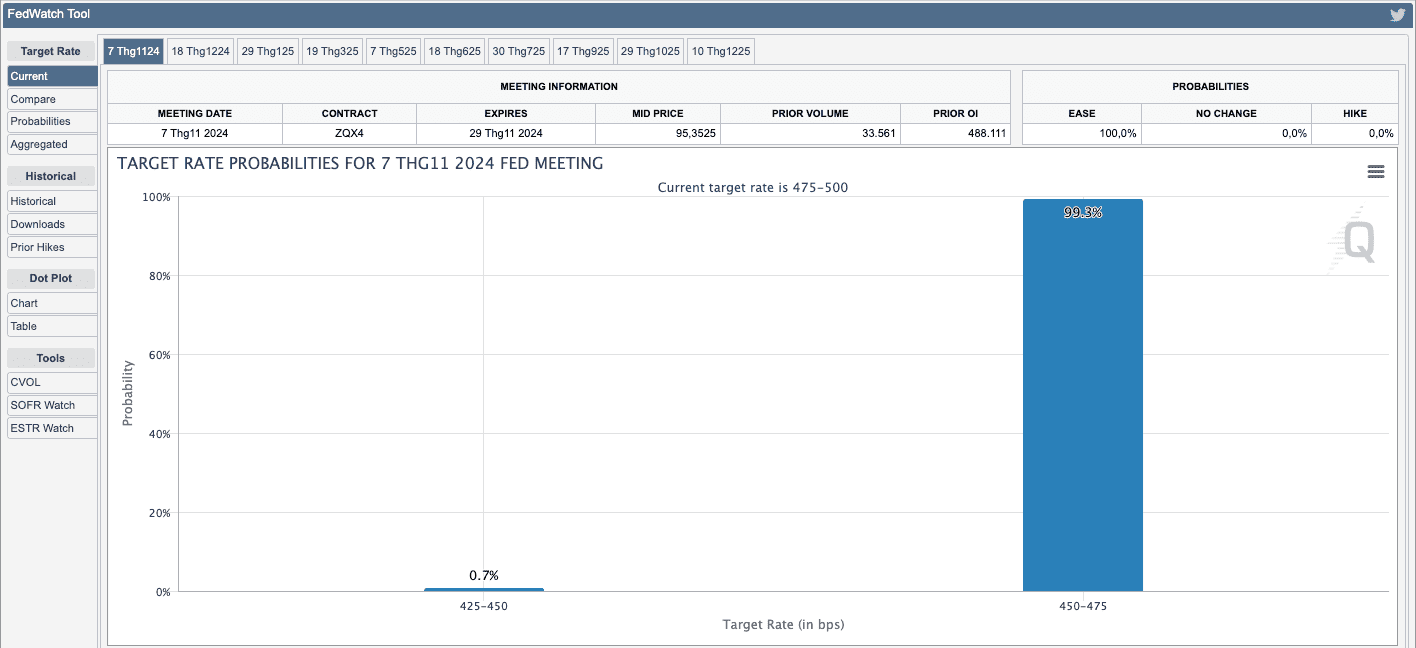Switch to the 29 Thg125 tab
This screenshot has height=648, width=1416.
click(x=267, y=51)
